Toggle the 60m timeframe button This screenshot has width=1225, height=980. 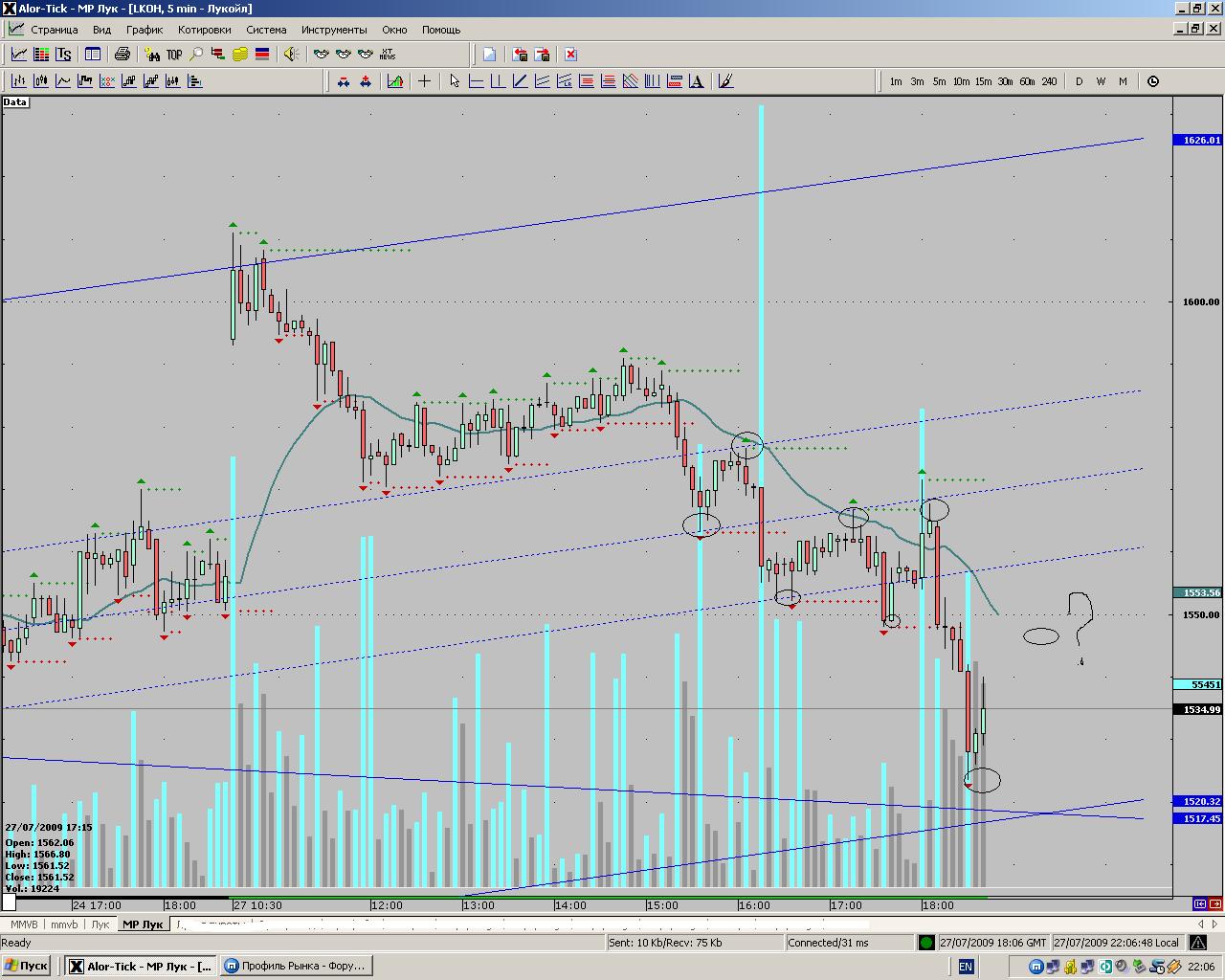pos(1027,81)
